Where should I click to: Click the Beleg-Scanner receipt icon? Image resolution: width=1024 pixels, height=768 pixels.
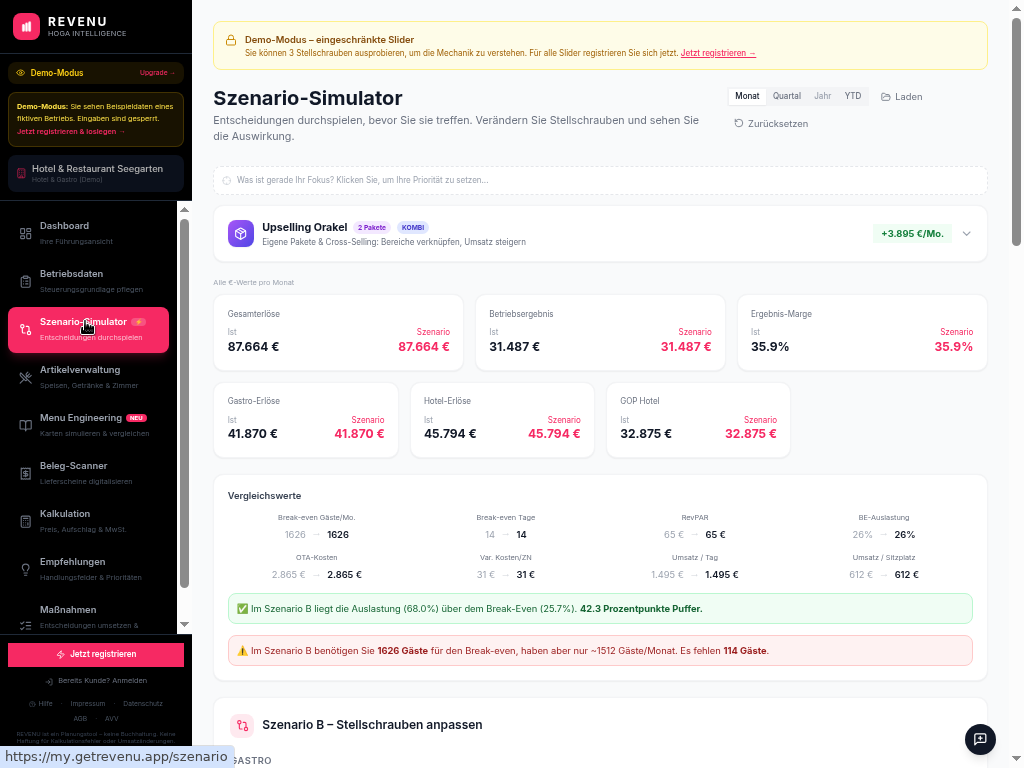[x=26, y=473]
